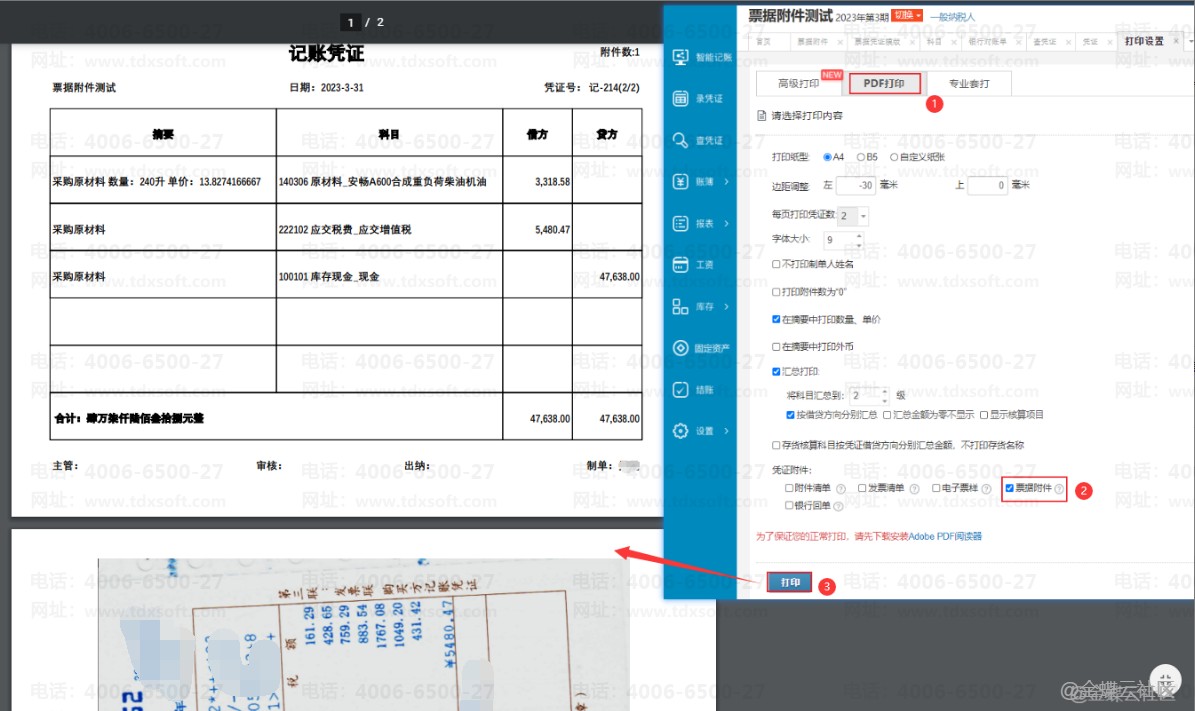
Task: Select the B5 paper type radio button
Action: point(861,157)
